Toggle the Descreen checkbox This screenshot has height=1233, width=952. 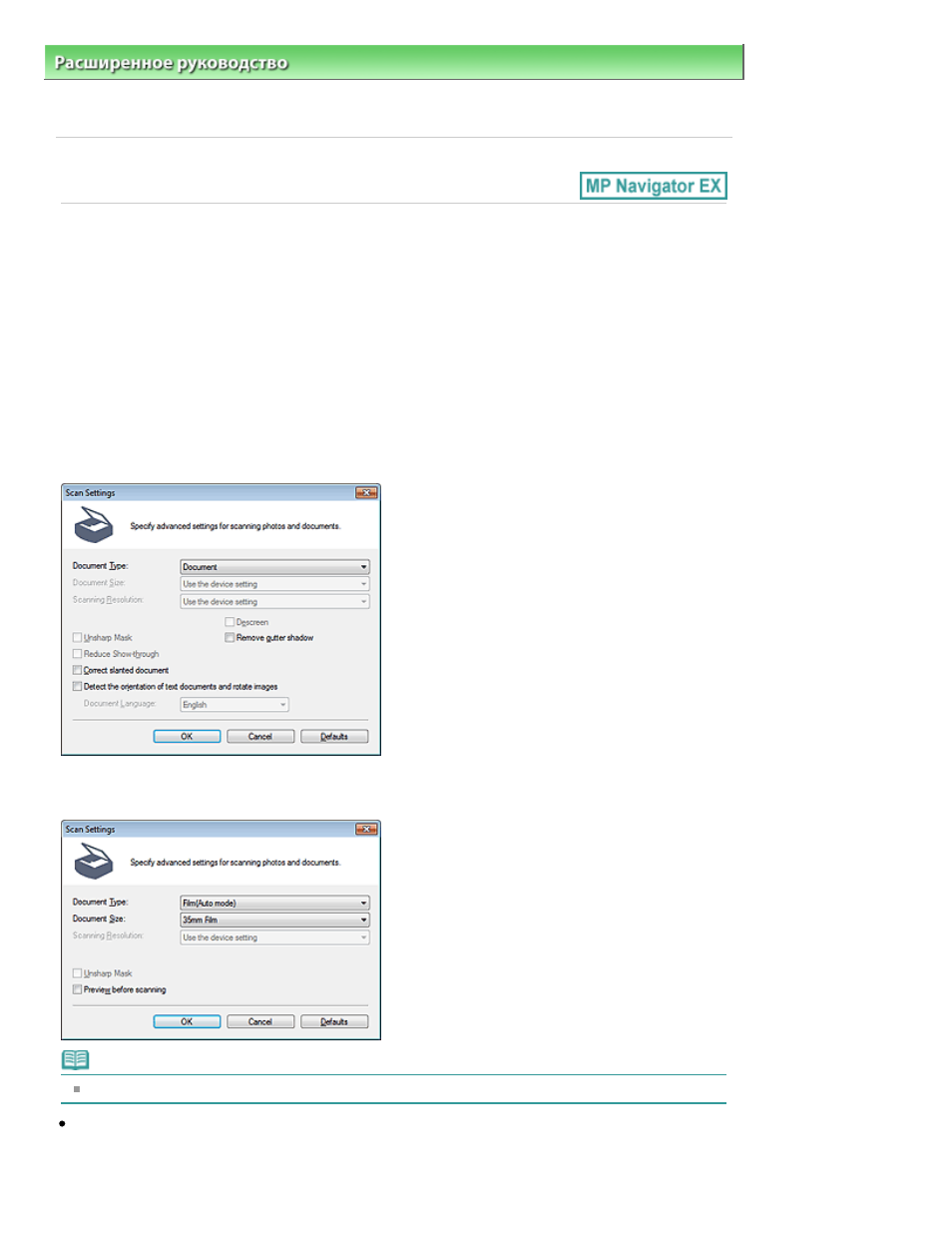click(230, 622)
